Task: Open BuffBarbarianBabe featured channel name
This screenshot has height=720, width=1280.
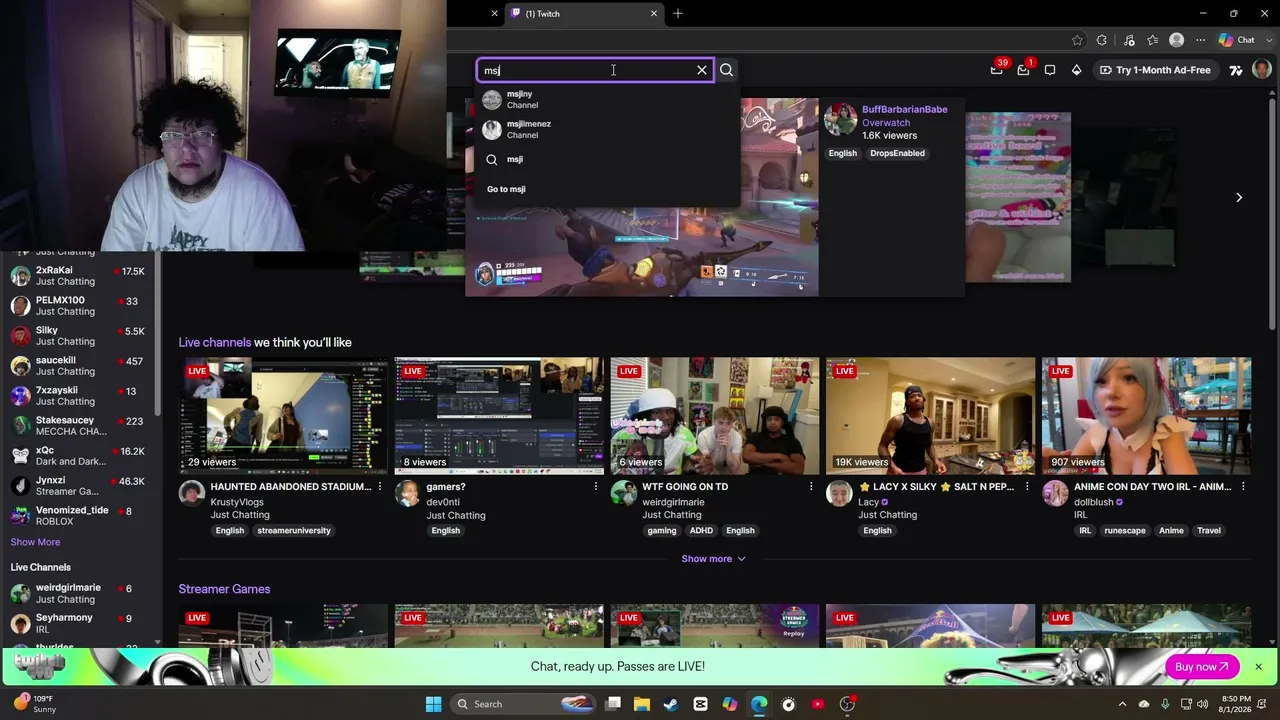Action: pyautogui.click(x=905, y=109)
